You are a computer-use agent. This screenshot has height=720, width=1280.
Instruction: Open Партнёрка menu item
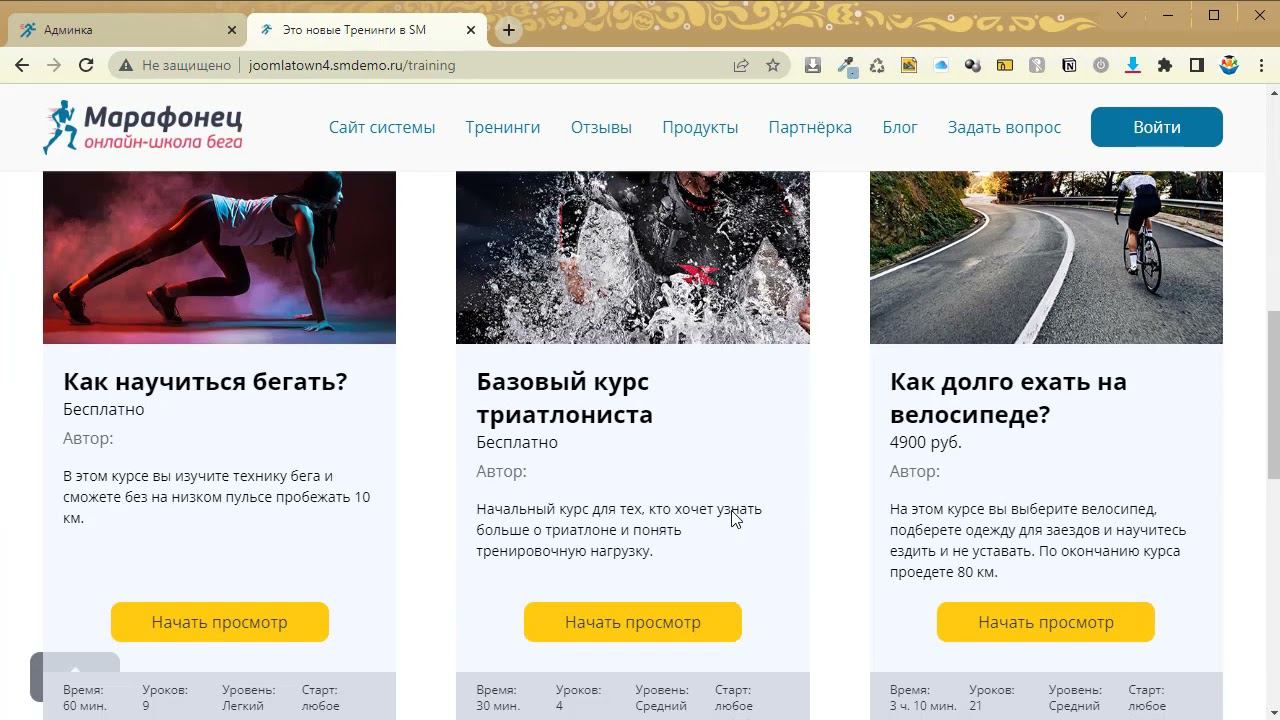pos(810,127)
